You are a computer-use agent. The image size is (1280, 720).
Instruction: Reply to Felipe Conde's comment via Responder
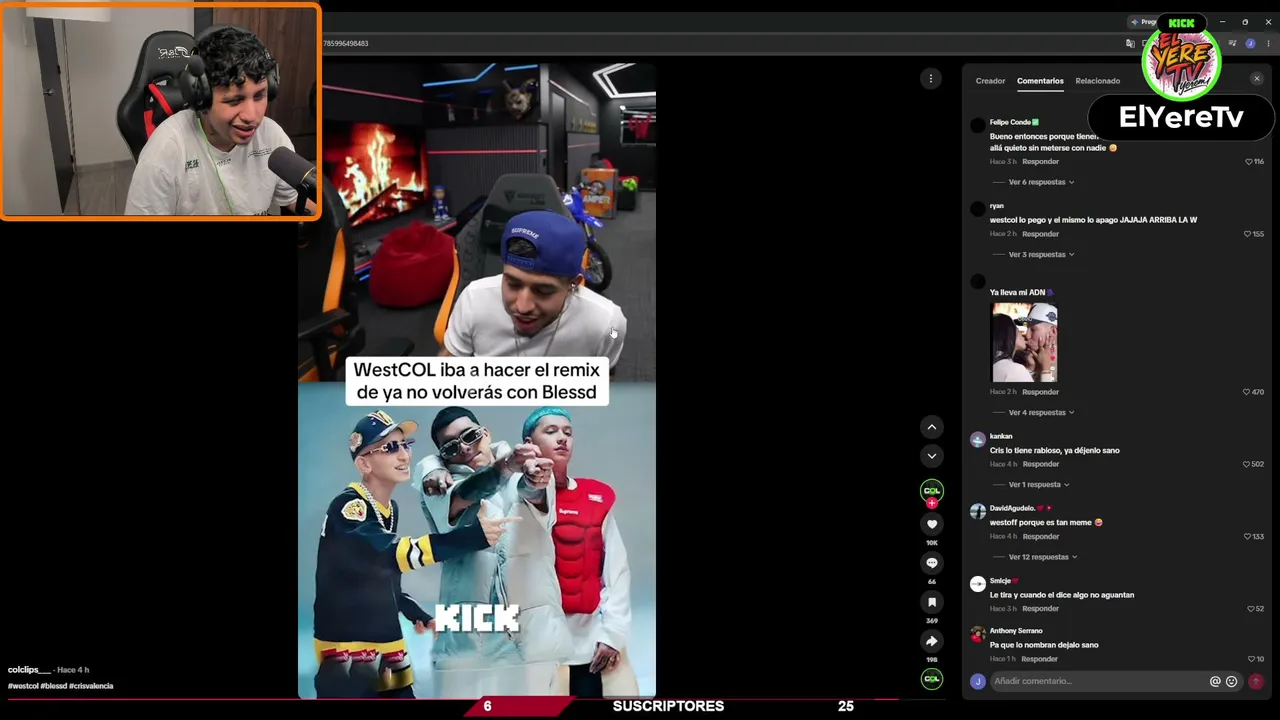click(x=1040, y=162)
